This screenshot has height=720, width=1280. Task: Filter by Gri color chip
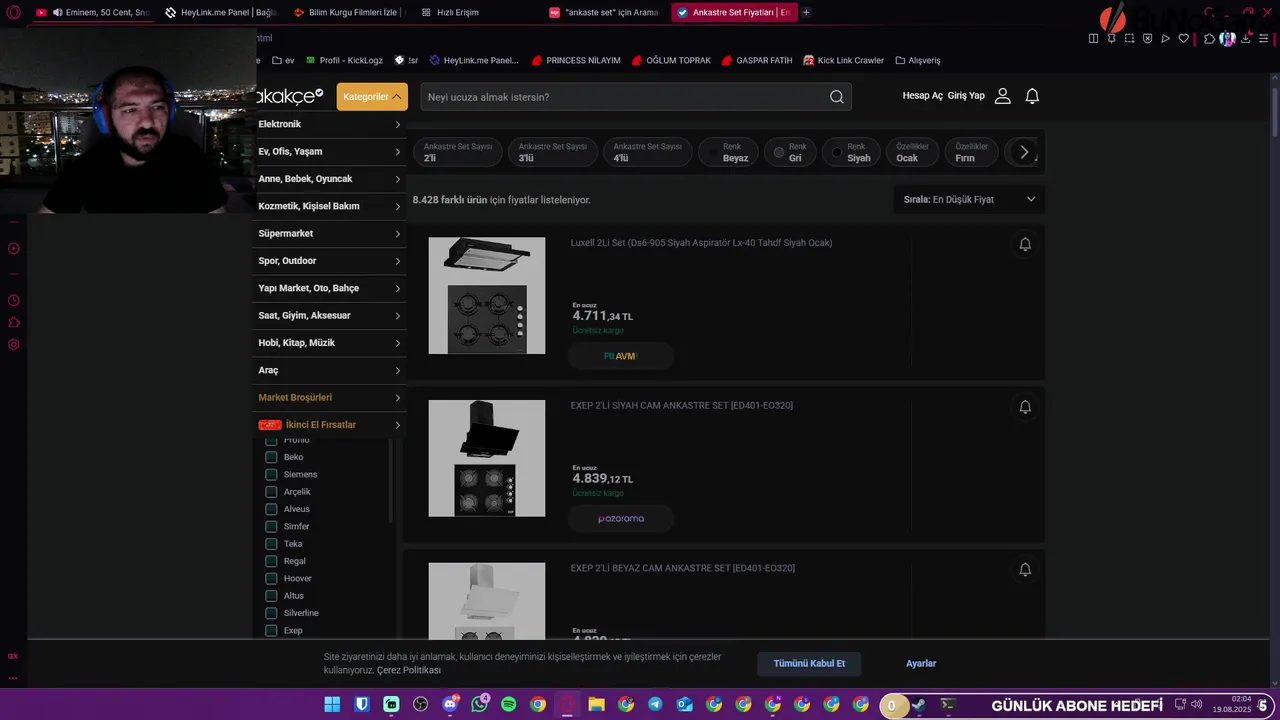pyautogui.click(x=790, y=152)
